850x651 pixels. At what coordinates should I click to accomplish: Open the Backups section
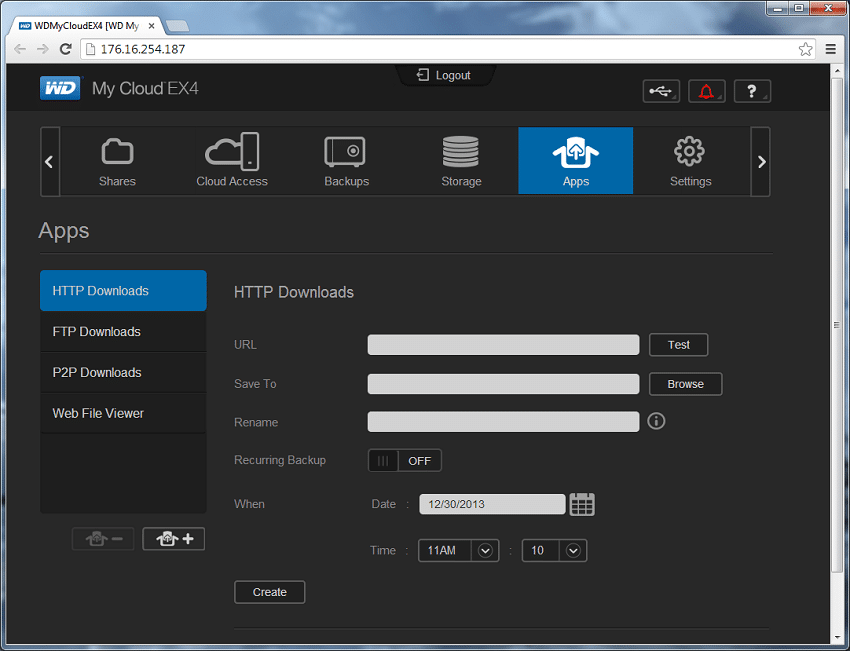346,161
